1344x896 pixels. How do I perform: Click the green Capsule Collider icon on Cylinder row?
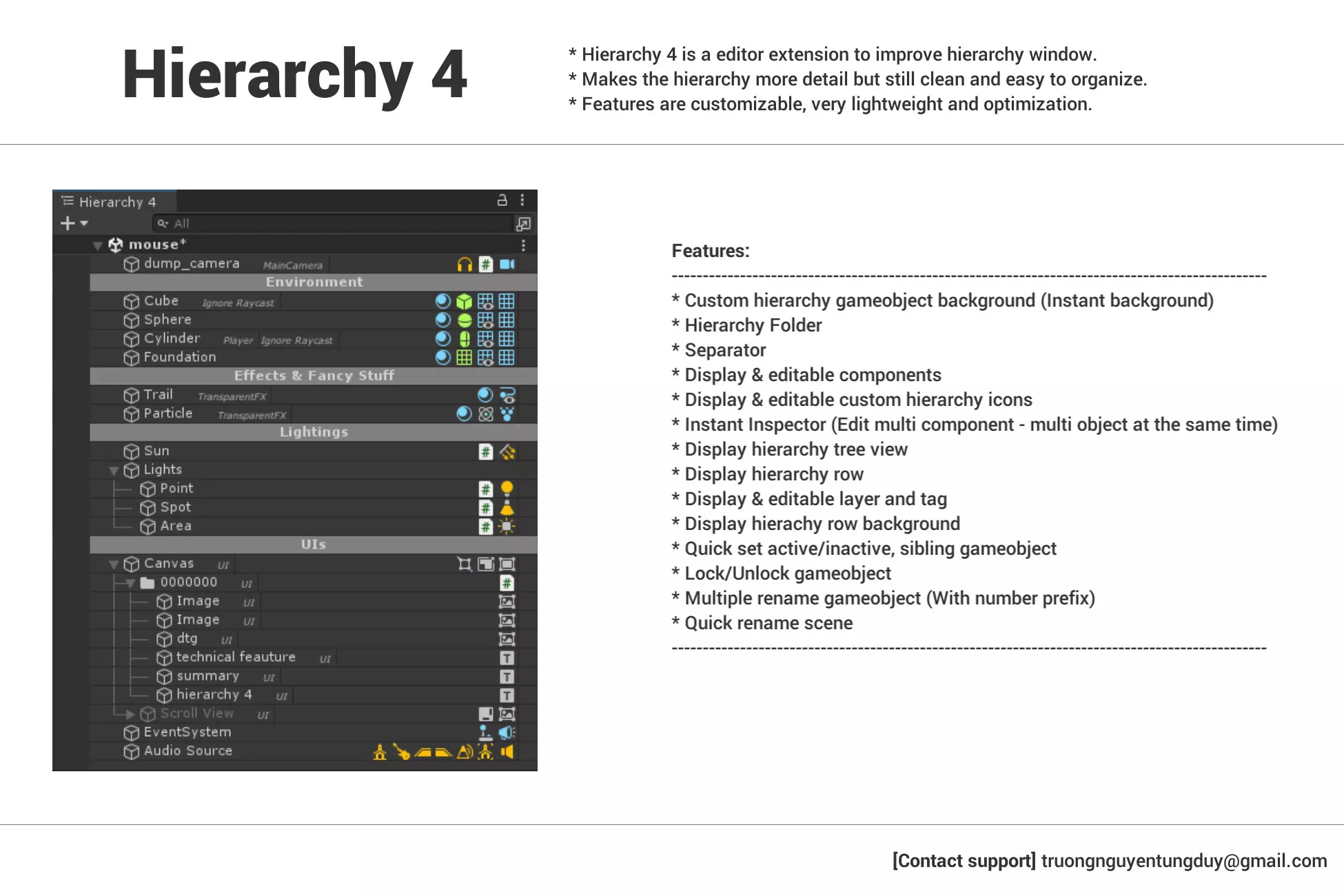click(465, 339)
